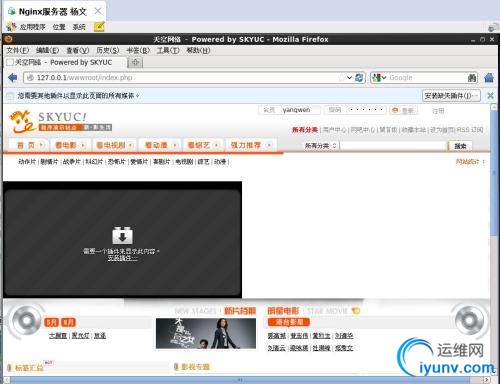The height and width of the screenshot is (384, 500).
Task: Go back with the blue Back arrow
Action: tap(13, 78)
